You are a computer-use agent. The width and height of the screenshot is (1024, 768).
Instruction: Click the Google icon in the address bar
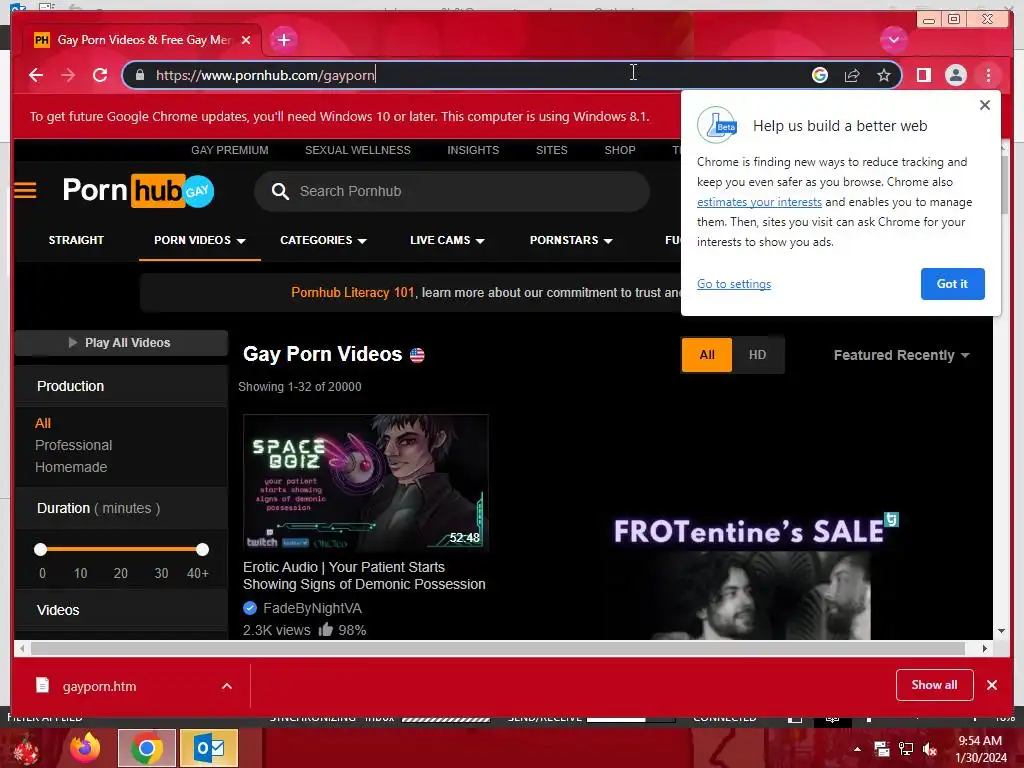tap(820, 75)
